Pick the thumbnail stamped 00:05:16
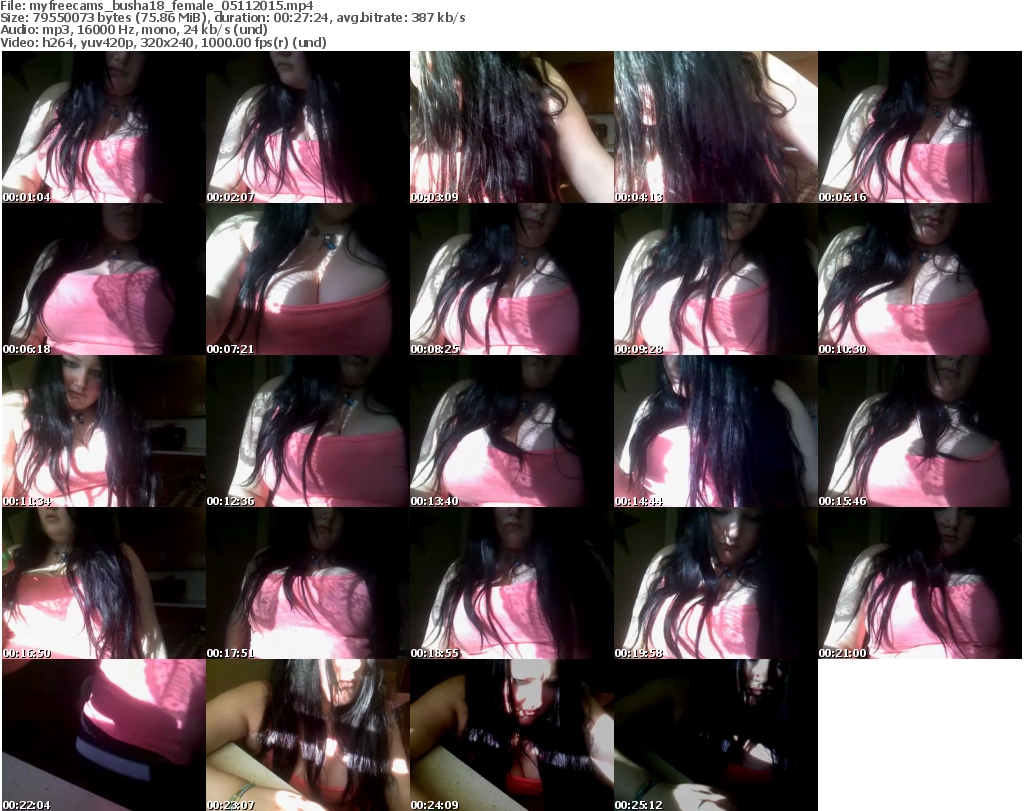The height and width of the screenshot is (811, 1024). [x=920, y=127]
